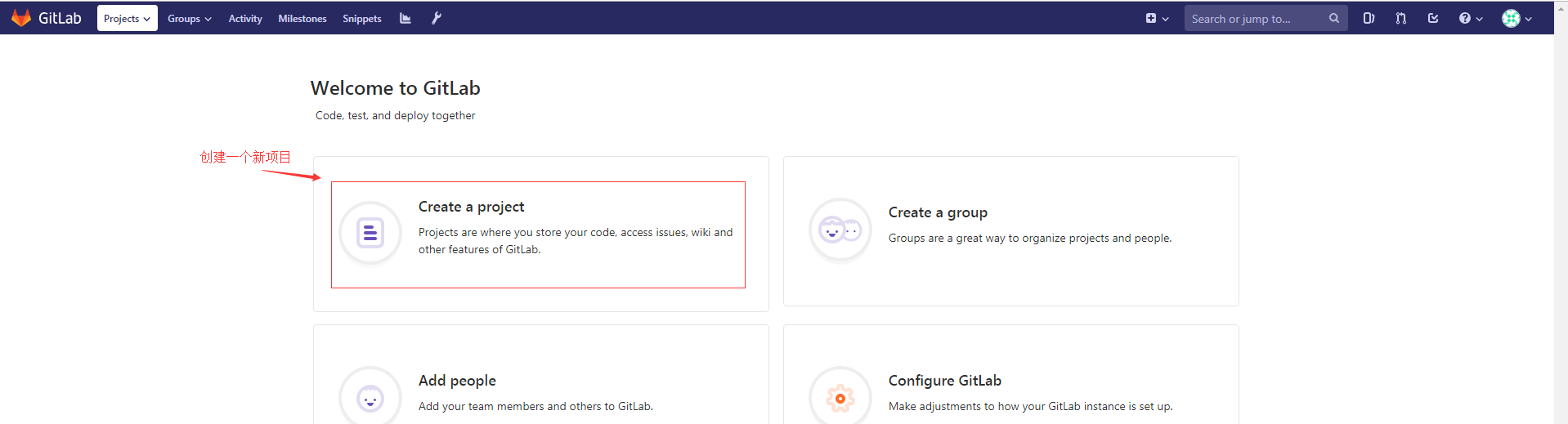The height and width of the screenshot is (424, 1568).
Task: Click the GitLab fox logo
Action: [x=21, y=18]
